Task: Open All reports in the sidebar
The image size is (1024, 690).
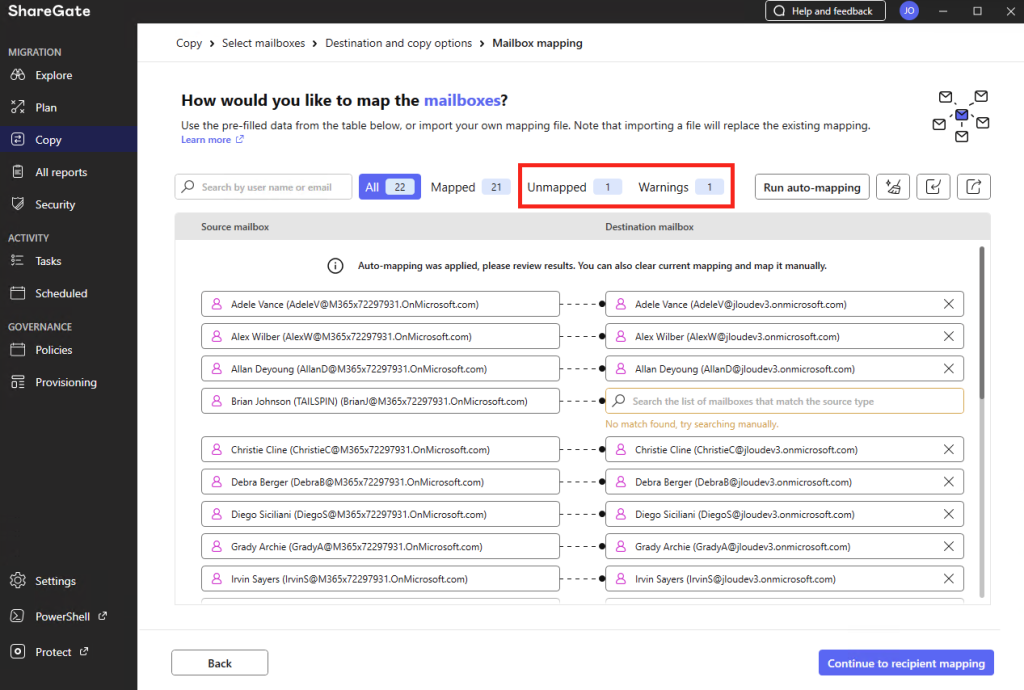Action: (x=61, y=172)
